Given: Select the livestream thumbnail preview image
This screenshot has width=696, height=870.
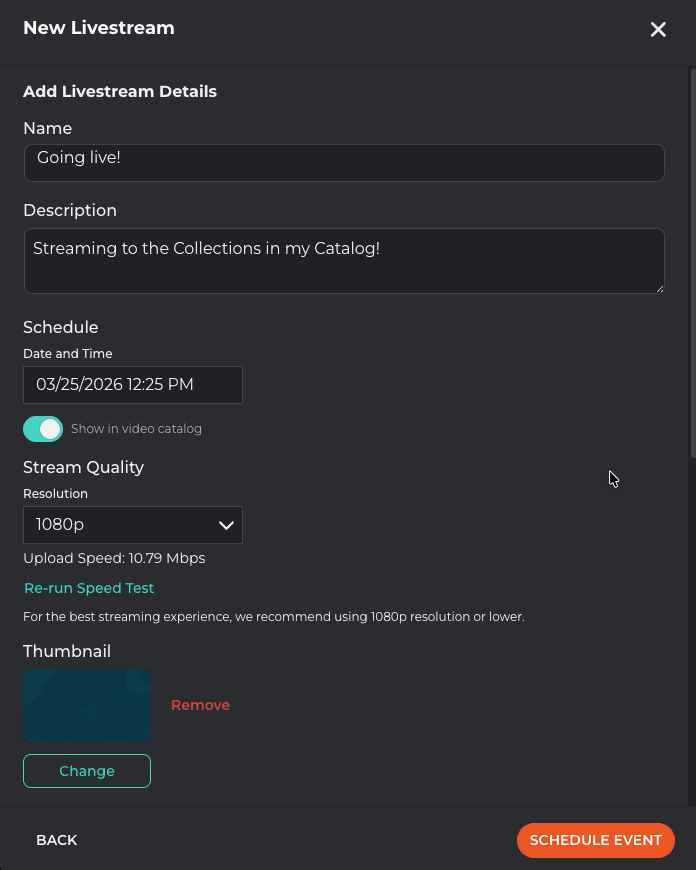Looking at the screenshot, I should (87, 705).
